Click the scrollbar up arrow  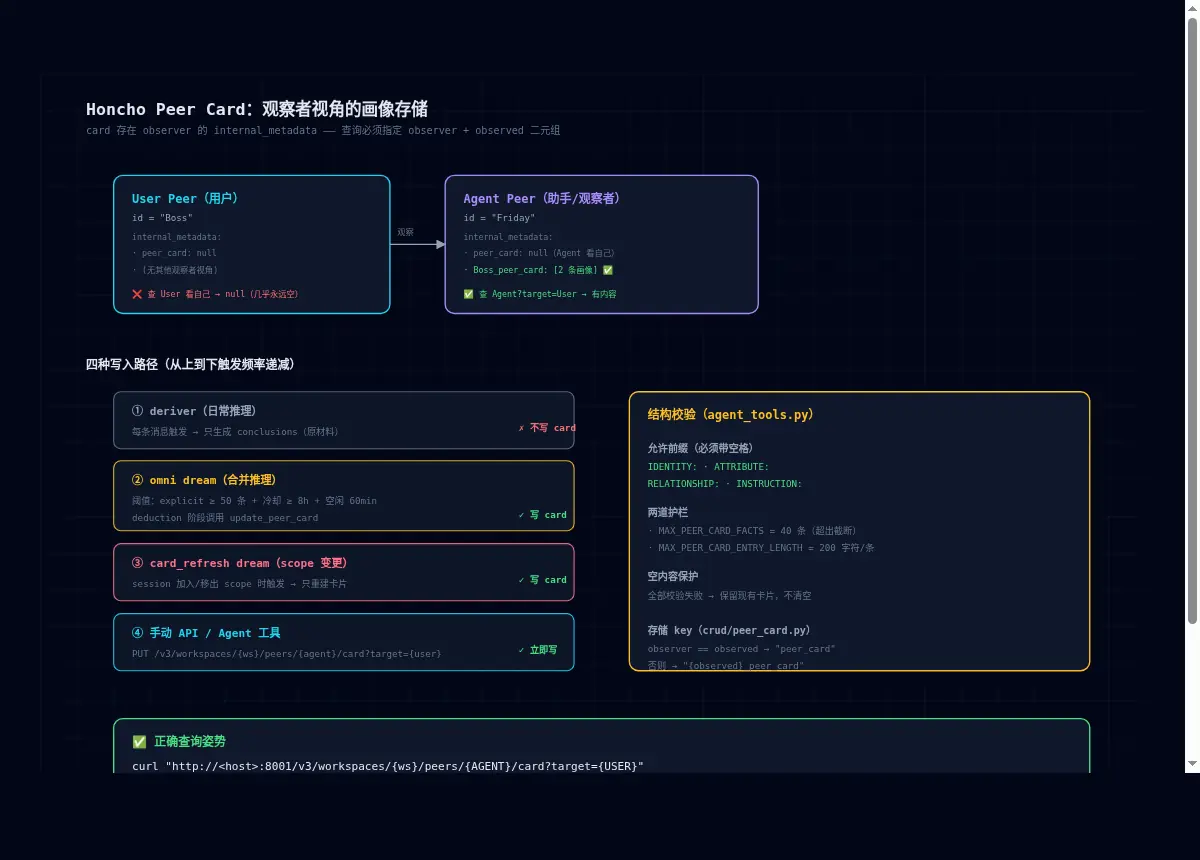pyautogui.click(x=1192, y=8)
